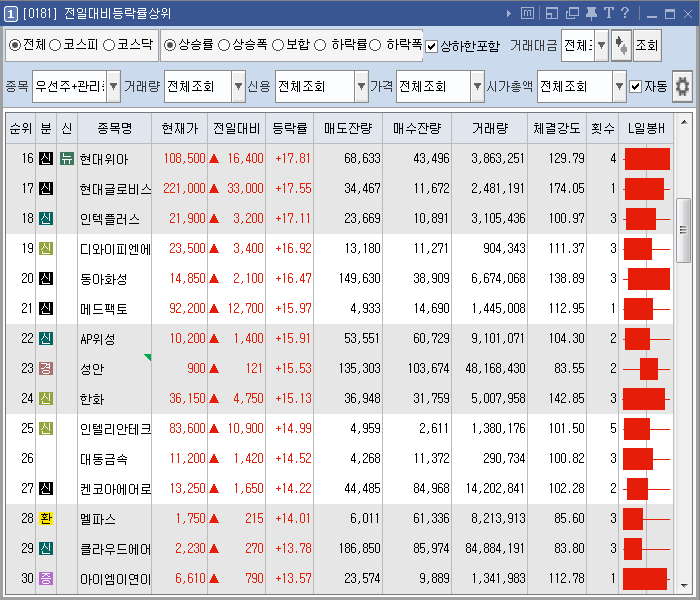Click the pin window icon in title bar
700x600 pixels.
(591, 13)
